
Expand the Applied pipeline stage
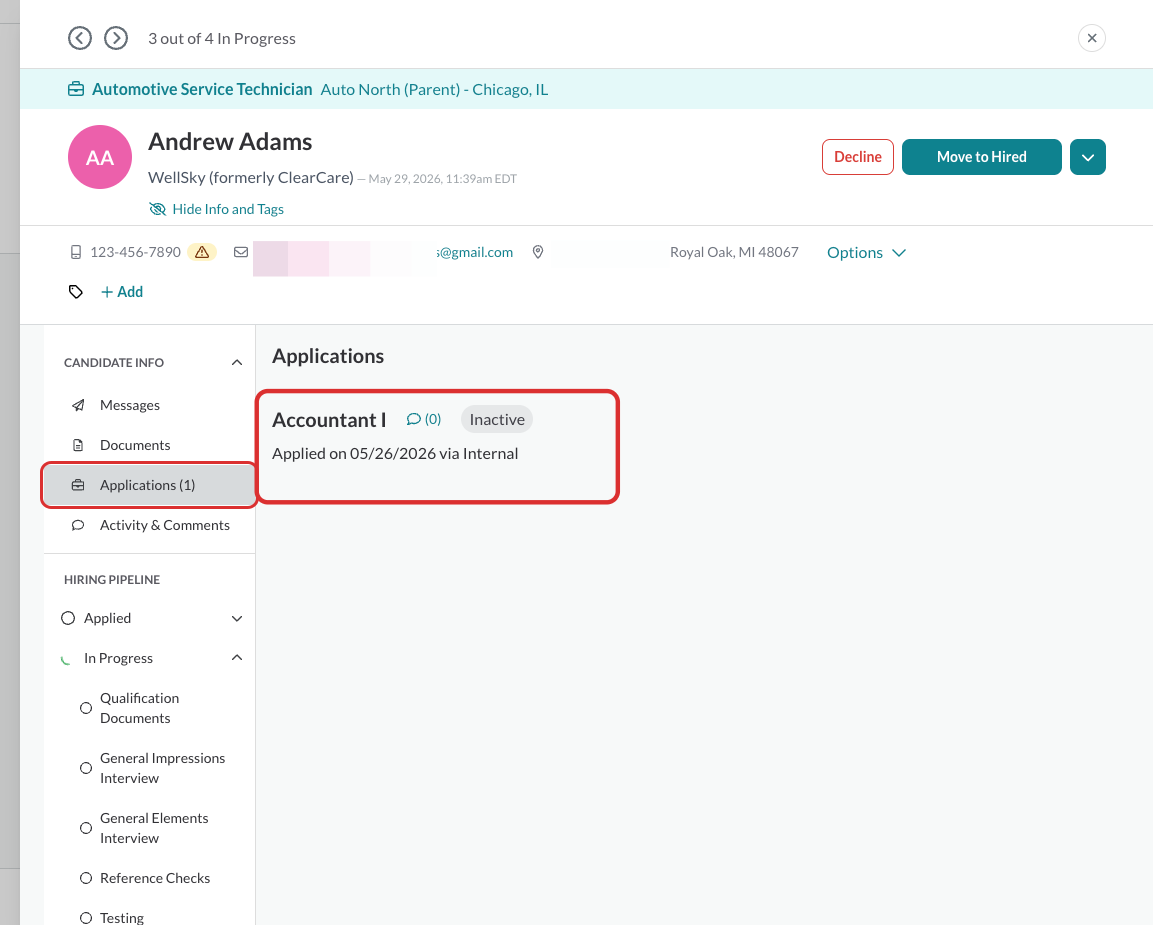pos(237,619)
